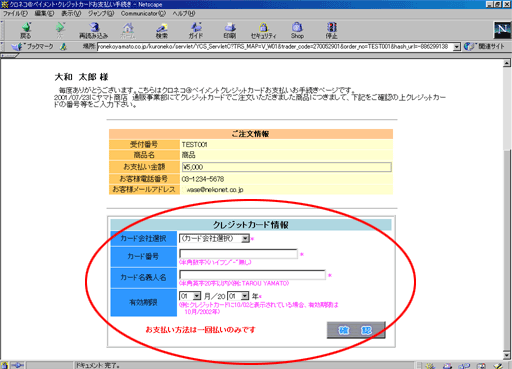Image resolution: width=512 pixels, height=369 pixels.
Task: Click the カード名義人名 cardholder name field
Action: tap(252, 275)
